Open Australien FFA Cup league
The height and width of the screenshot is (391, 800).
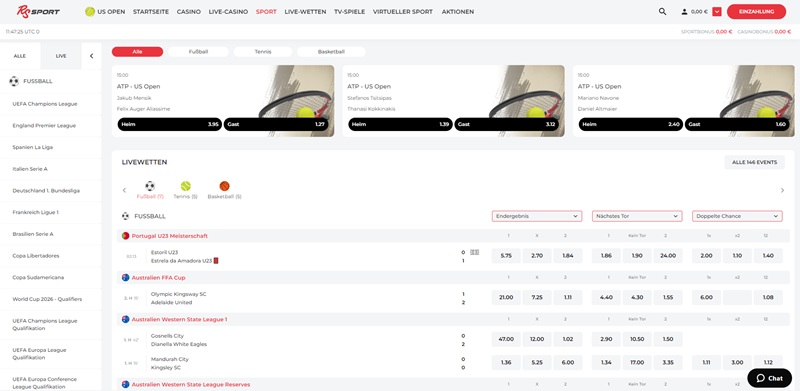pyautogui.click(x=158, y=278)
